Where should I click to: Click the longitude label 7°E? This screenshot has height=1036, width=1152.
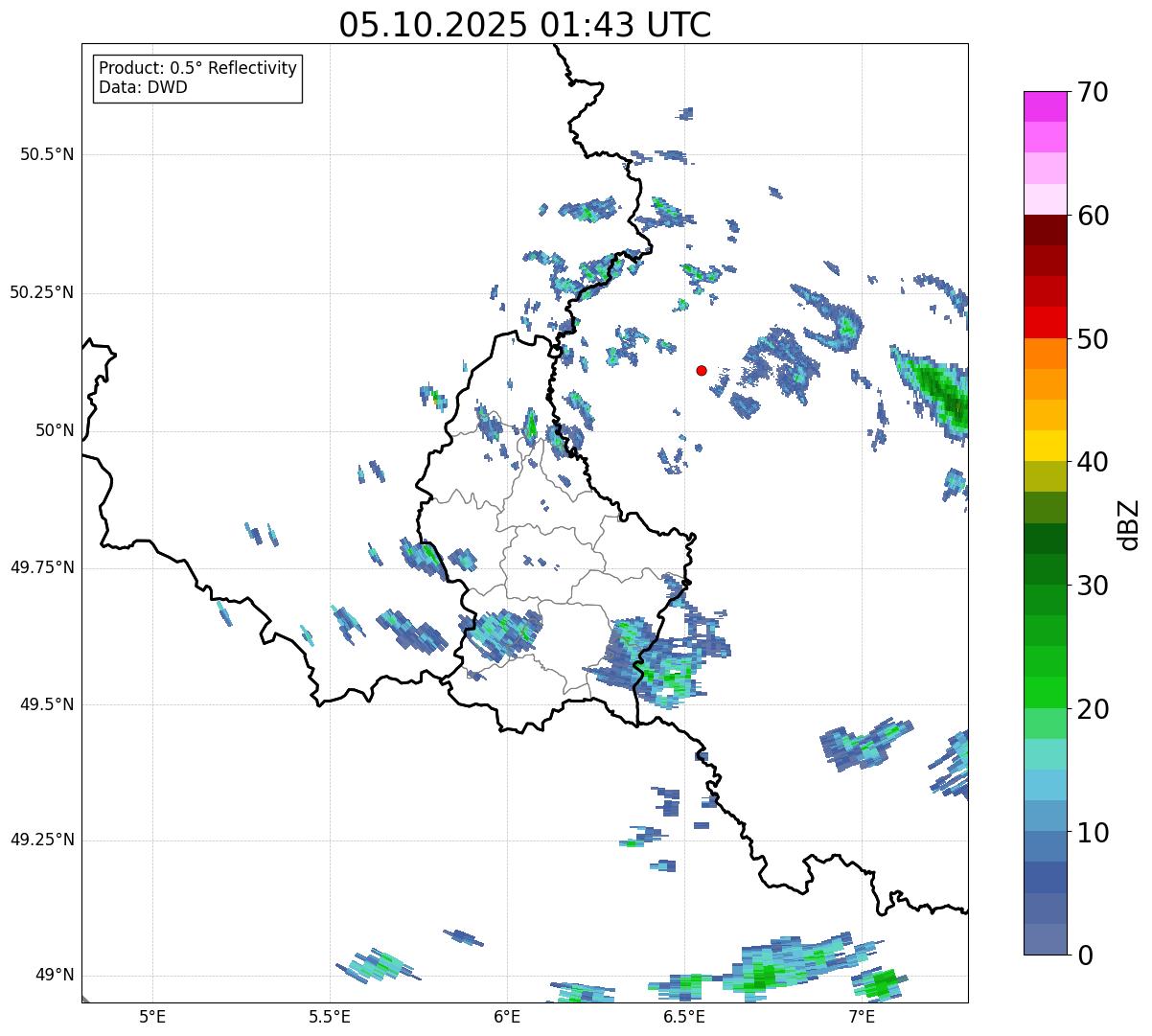pos(862,1016)
